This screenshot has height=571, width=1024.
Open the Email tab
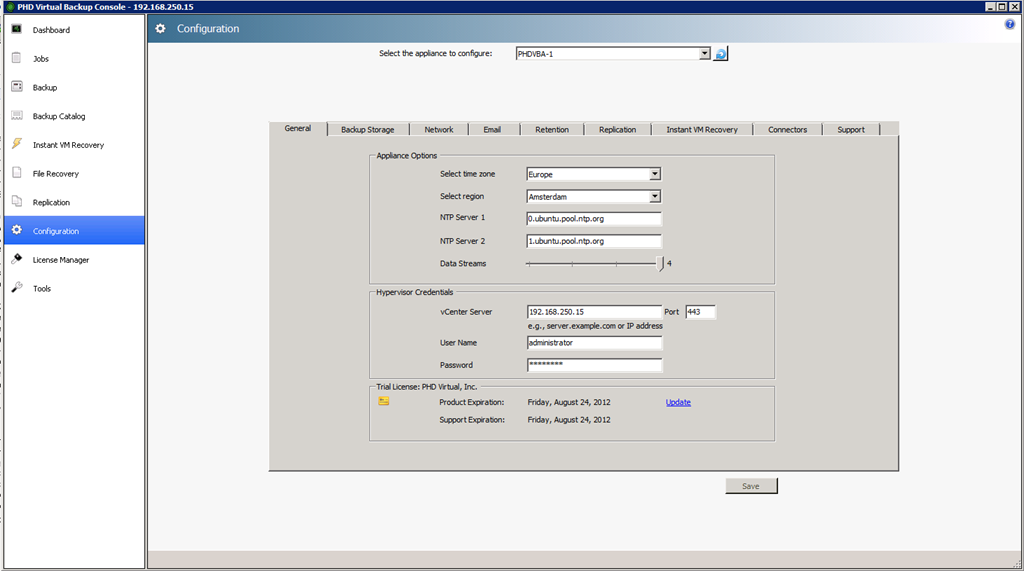[x=492, y=129]
